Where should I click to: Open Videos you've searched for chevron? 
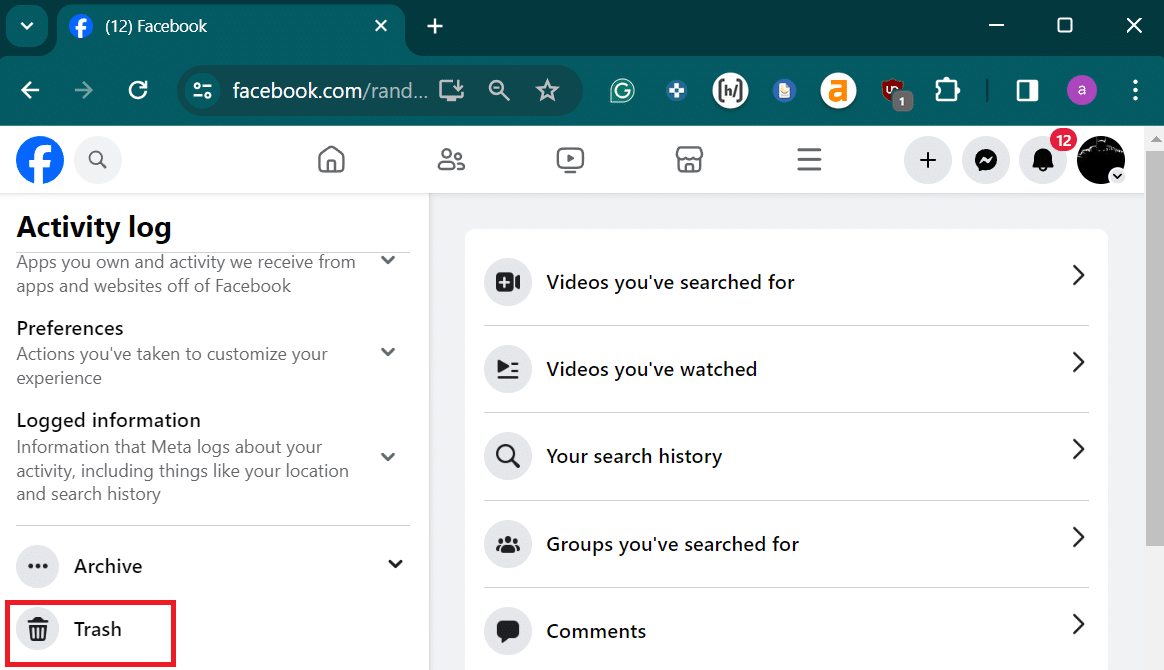pos(1079,275)
